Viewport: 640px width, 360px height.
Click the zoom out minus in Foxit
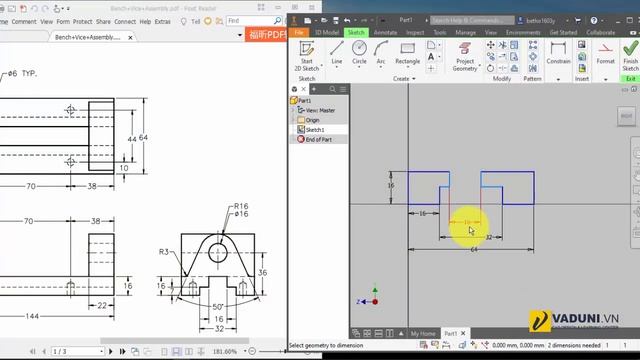pyautogui.click(x=252, y=351)
